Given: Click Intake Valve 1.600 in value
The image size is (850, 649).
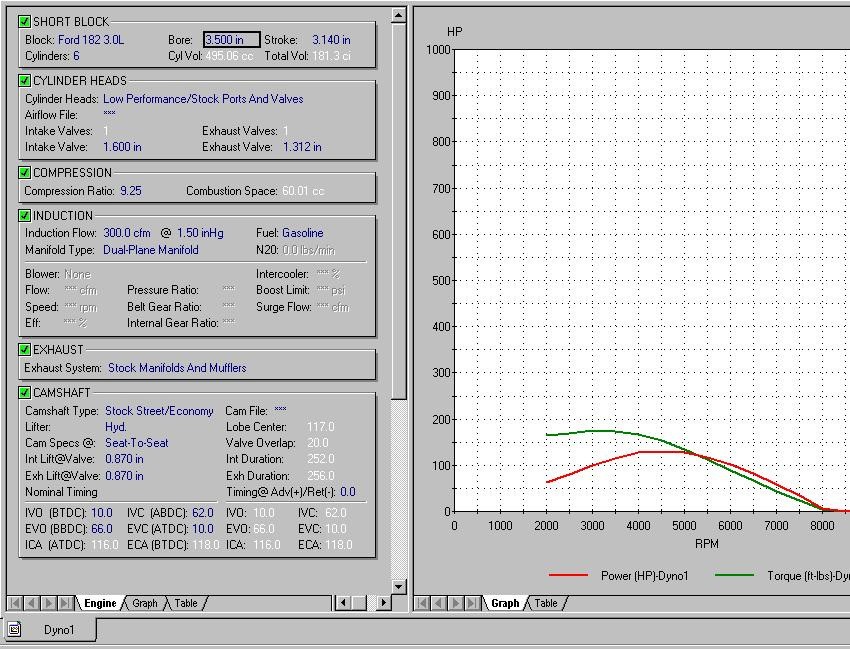Looking at the screenshot, I should coord(123,147).
